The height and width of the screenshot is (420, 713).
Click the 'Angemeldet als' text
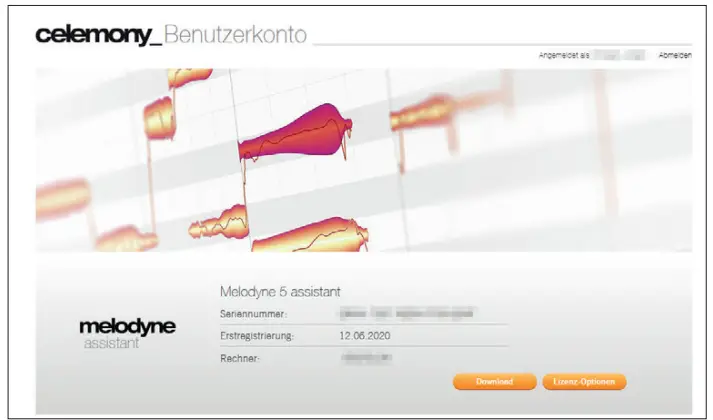tap(564, 55)
